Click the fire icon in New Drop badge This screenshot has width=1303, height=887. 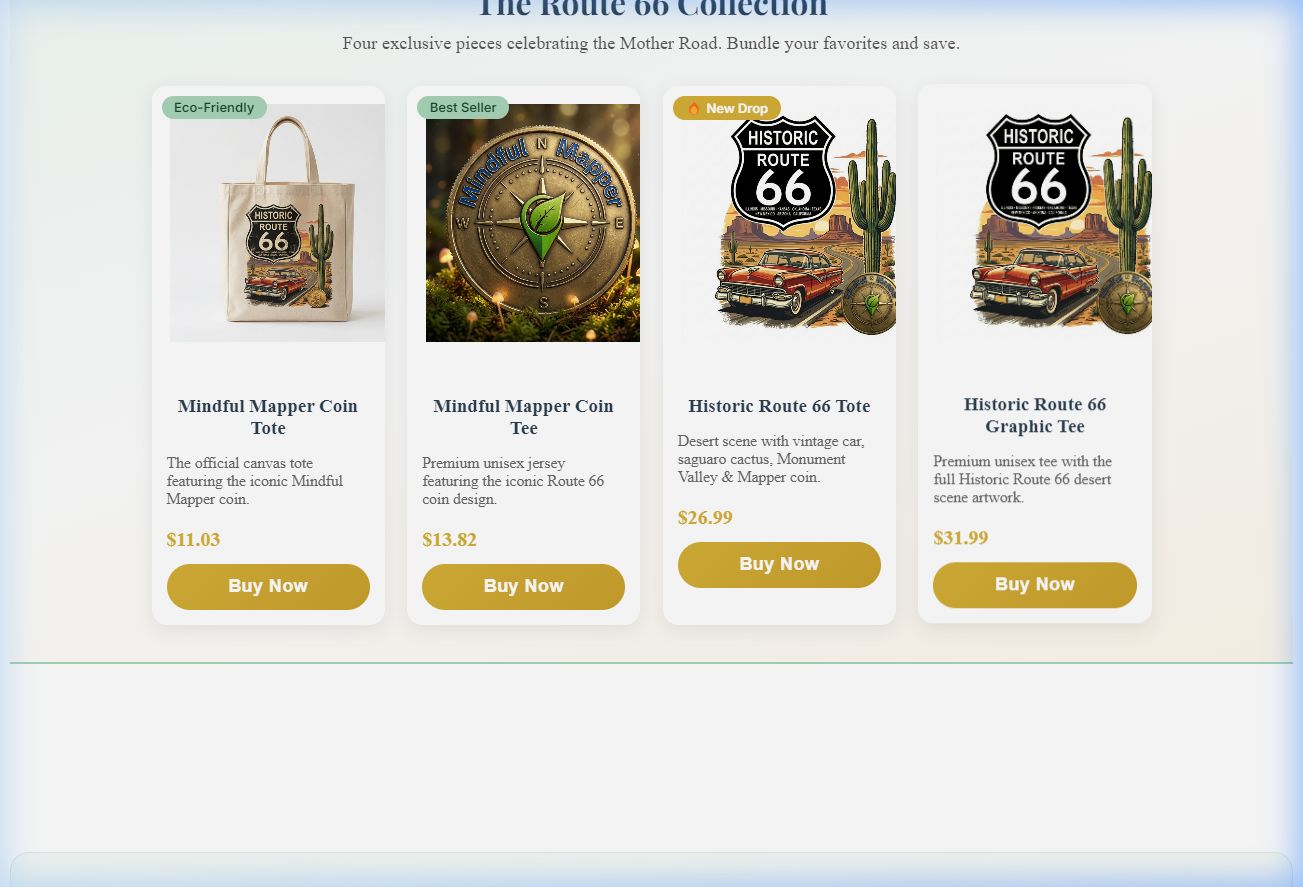coord(694,108)
